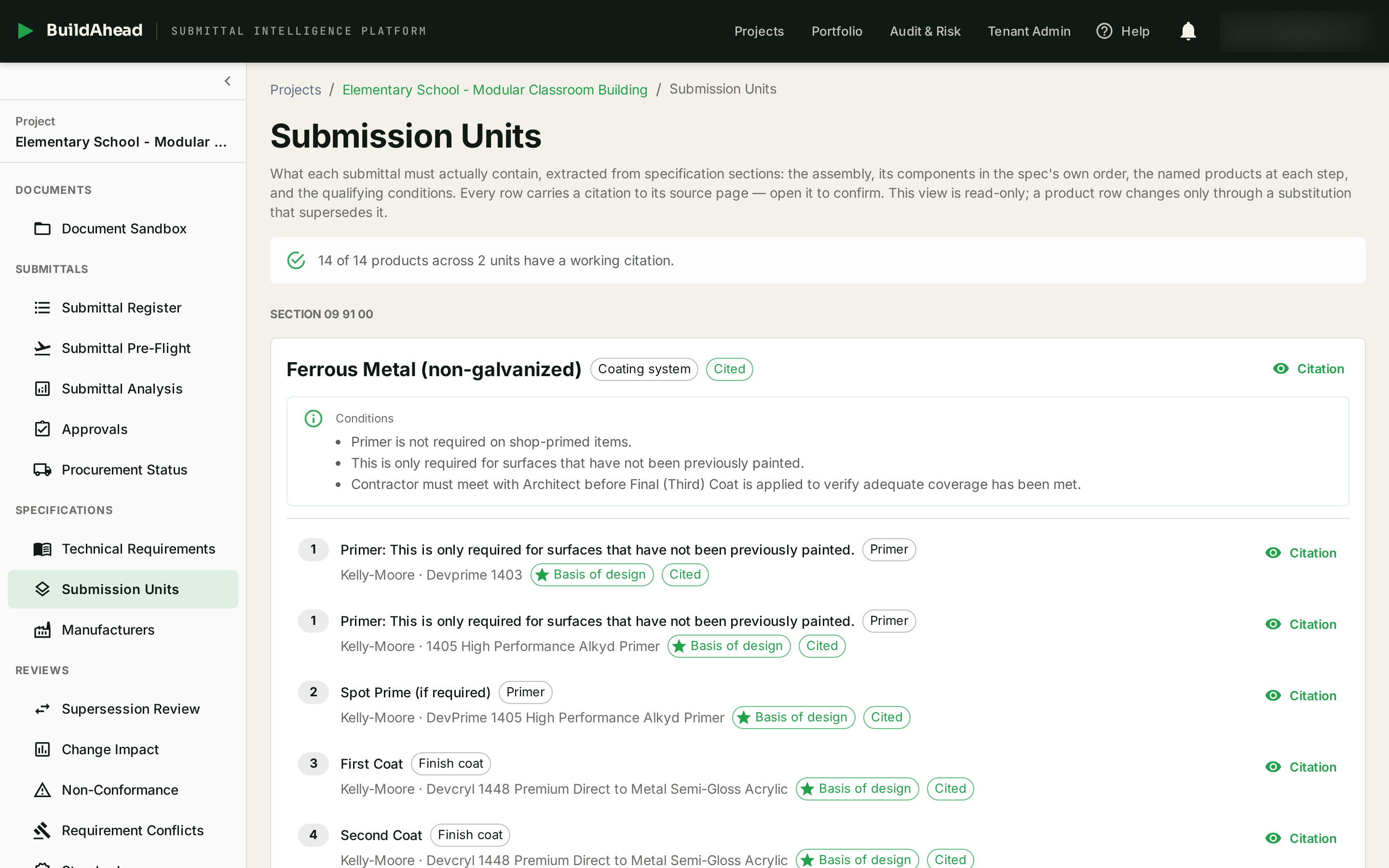Image resolution: width=1389 pixels, height=868 pixels.
Task: Click the Supersession Review swap-arrows icon
Action: [x=42, y=709]
